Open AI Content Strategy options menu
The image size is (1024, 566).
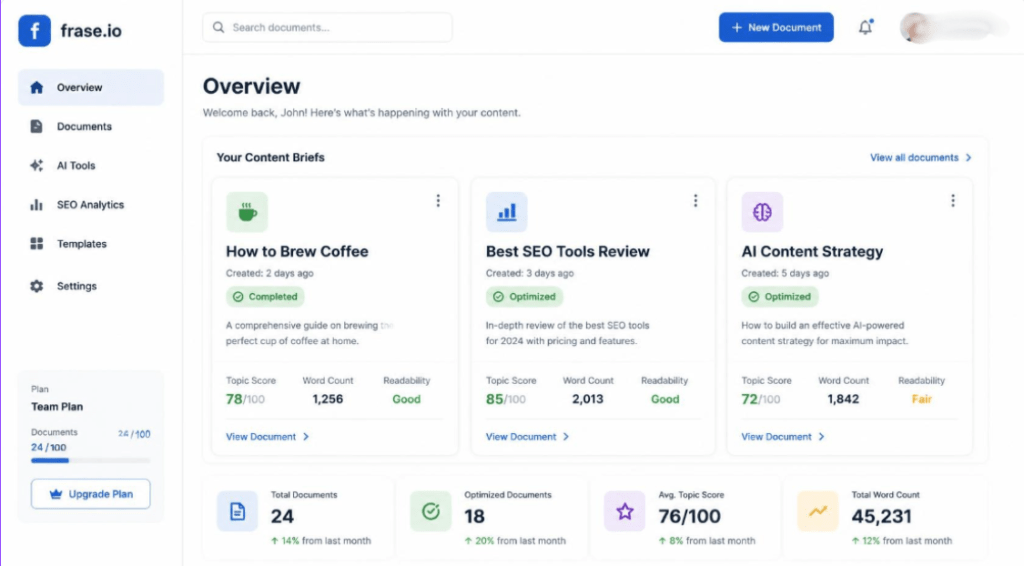pyautogui.click(x=953, y=200)
